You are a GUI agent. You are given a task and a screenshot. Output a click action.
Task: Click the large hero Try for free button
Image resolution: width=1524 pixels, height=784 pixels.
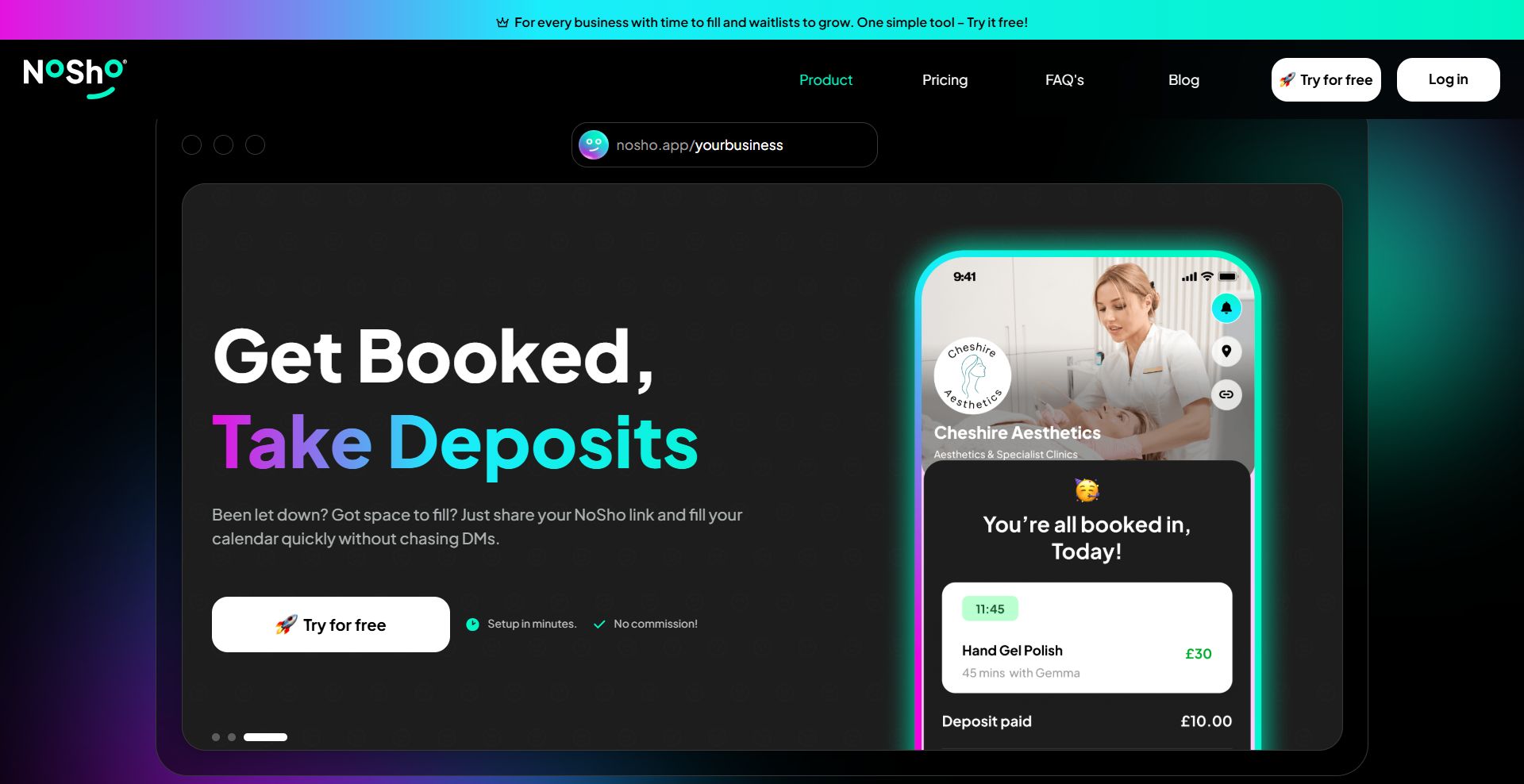(331, 625)
